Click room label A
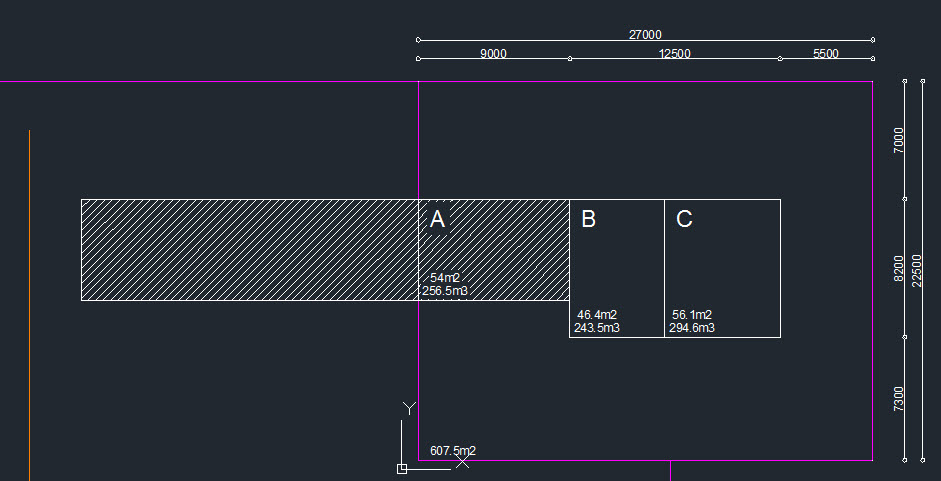 (437, 220)
